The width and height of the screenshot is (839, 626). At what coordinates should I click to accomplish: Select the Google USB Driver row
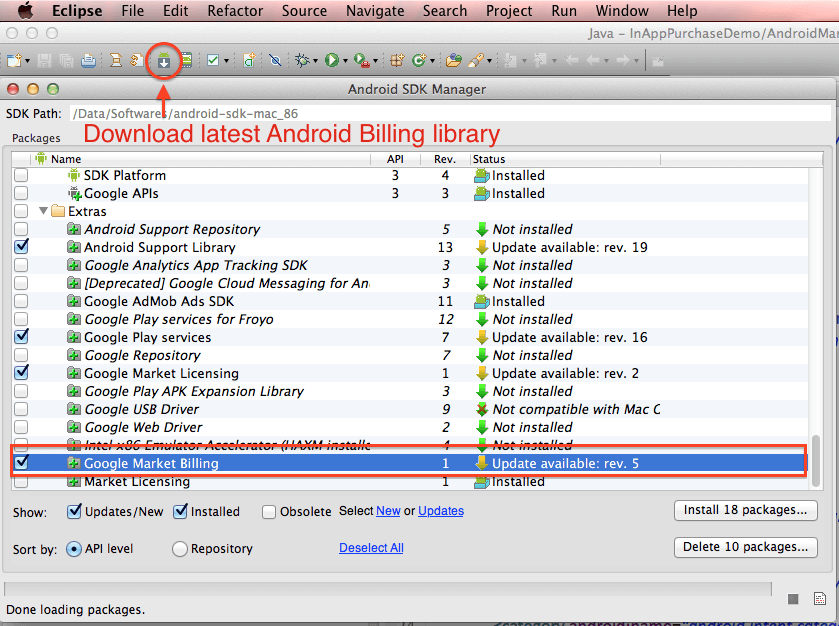[x=410, y=409]
